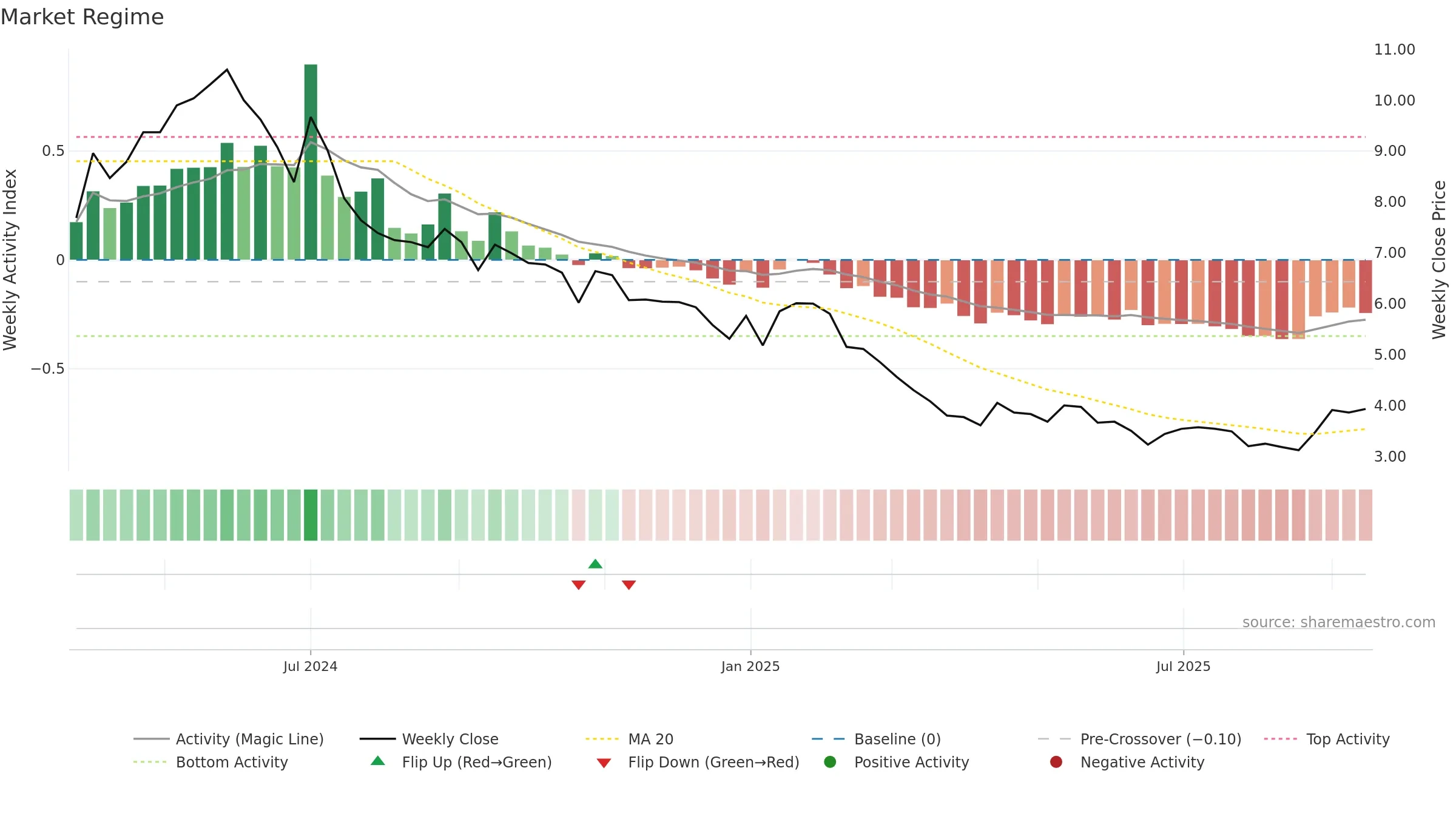Toggle the Top Activity legend entry
Screen dimensions: 1456x819
click(x=1327, y=739)
